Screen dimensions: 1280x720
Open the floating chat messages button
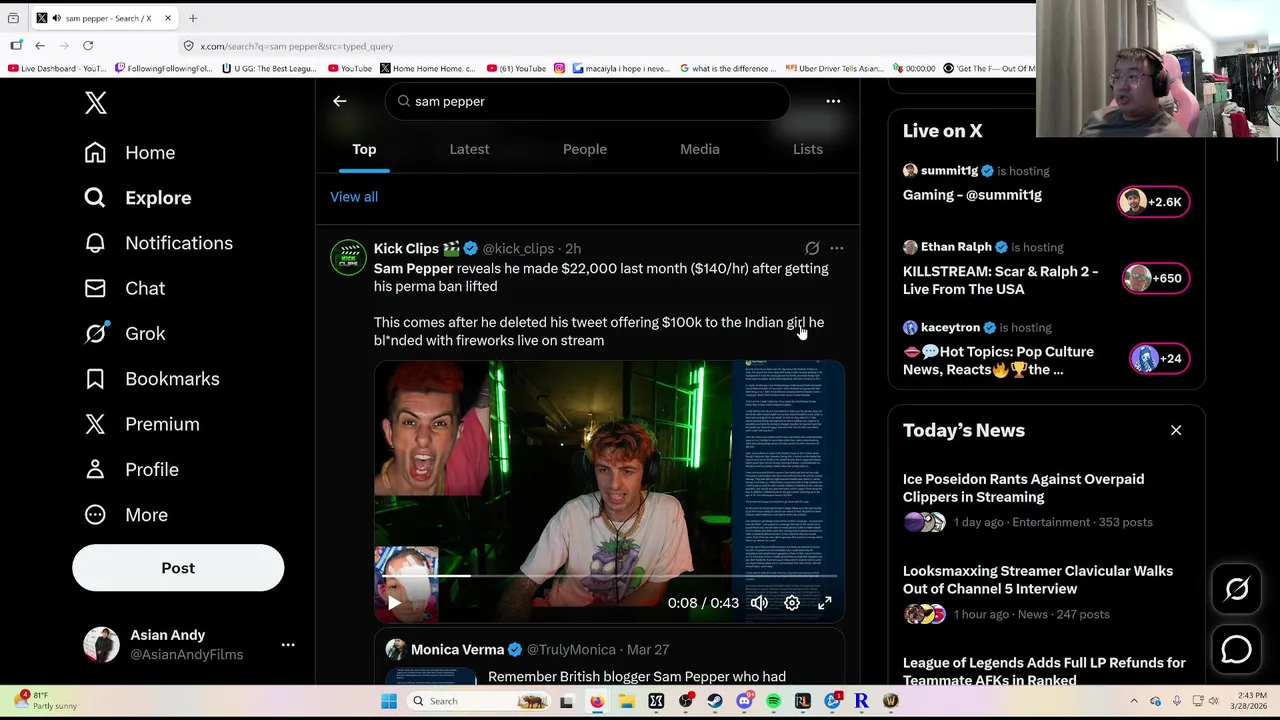(x=1237, y=650)
